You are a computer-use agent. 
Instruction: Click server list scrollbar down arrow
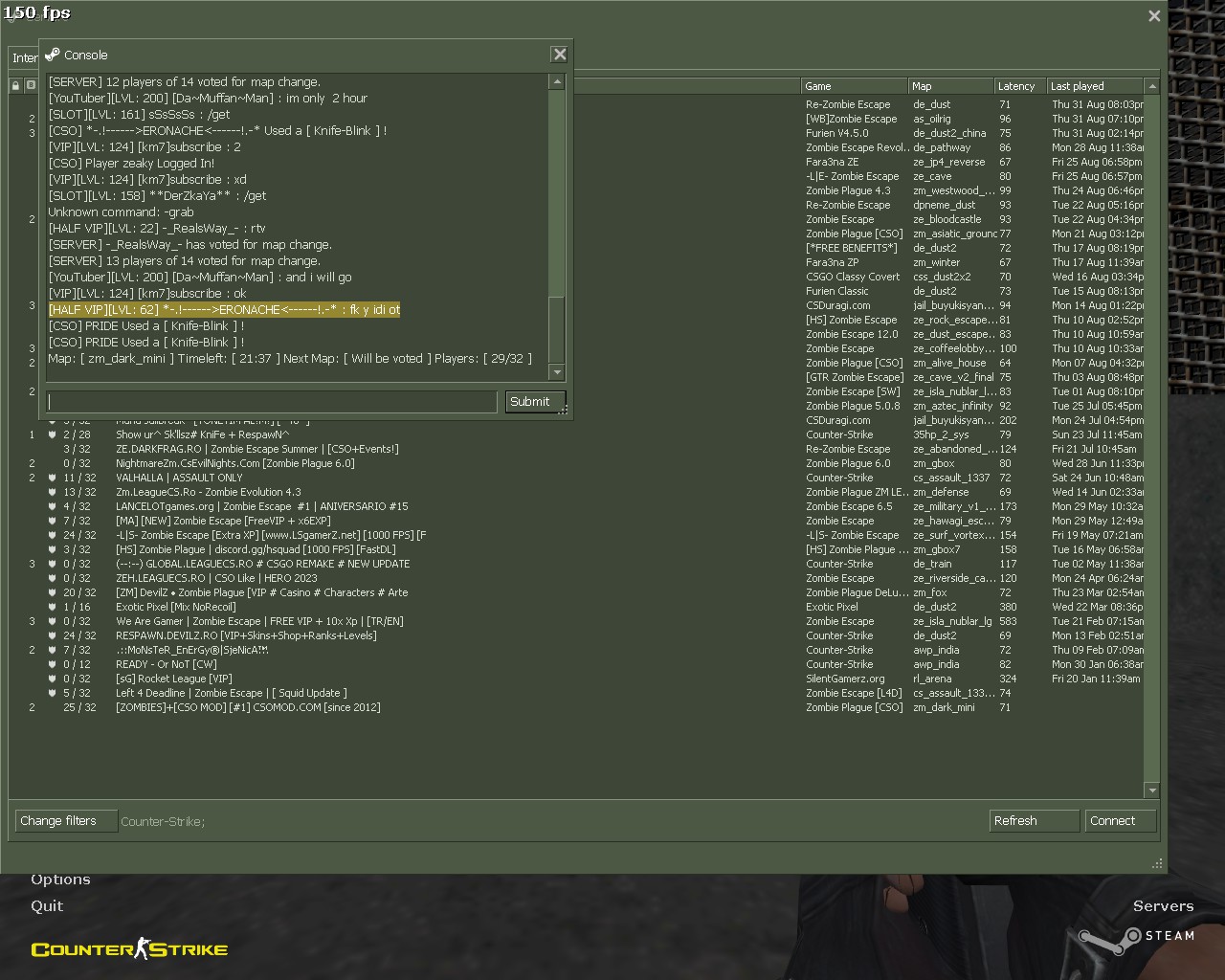click(x=1152, y=791)
